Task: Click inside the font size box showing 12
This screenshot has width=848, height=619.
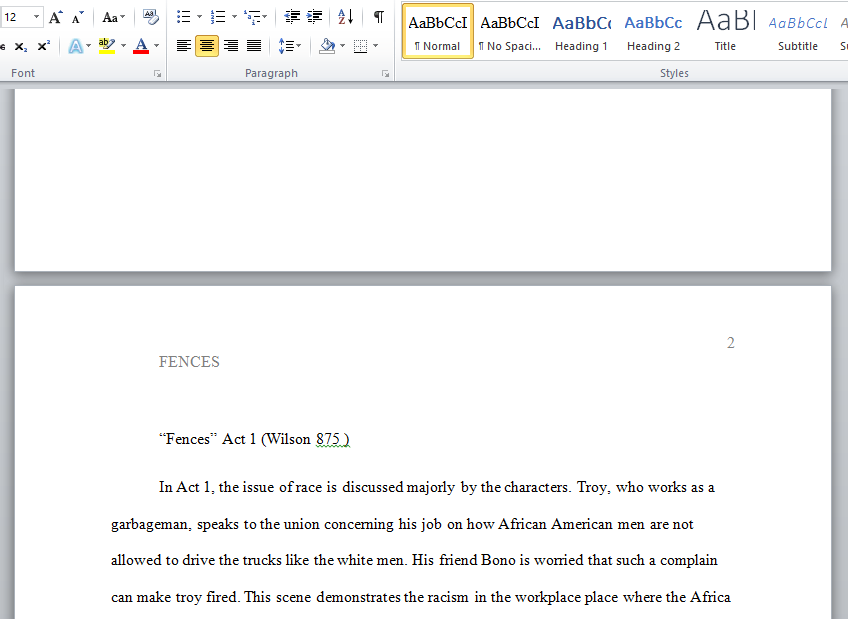Action: pos(14,17)
